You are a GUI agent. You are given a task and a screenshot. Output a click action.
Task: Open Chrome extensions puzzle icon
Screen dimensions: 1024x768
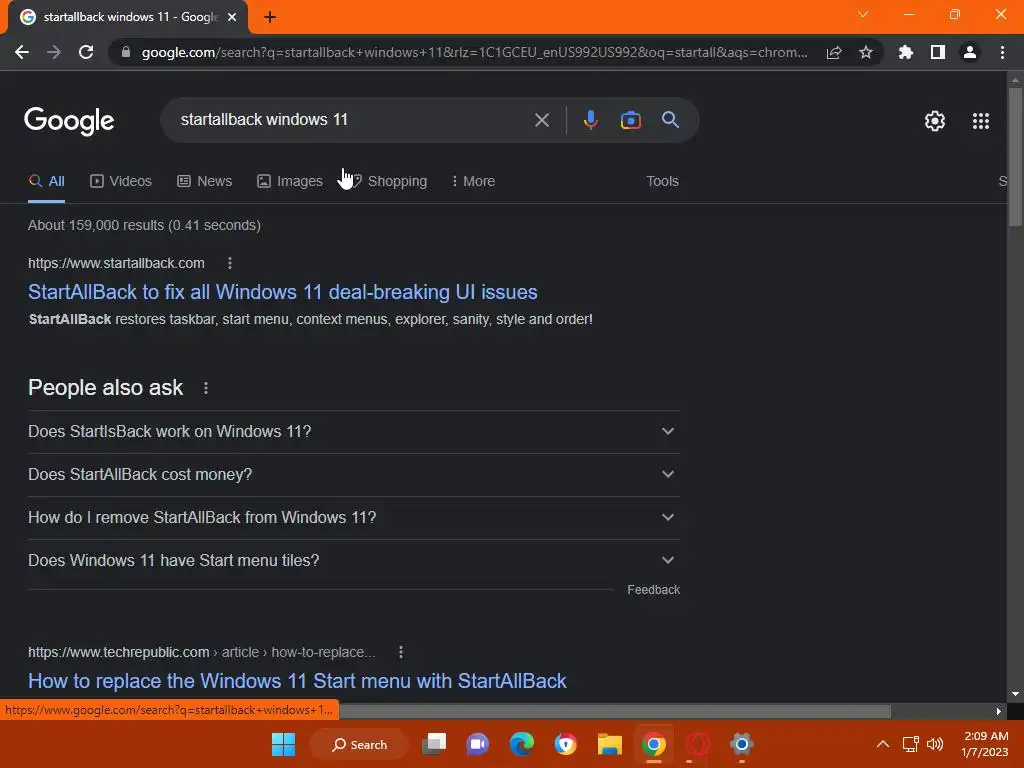point(906,52)
